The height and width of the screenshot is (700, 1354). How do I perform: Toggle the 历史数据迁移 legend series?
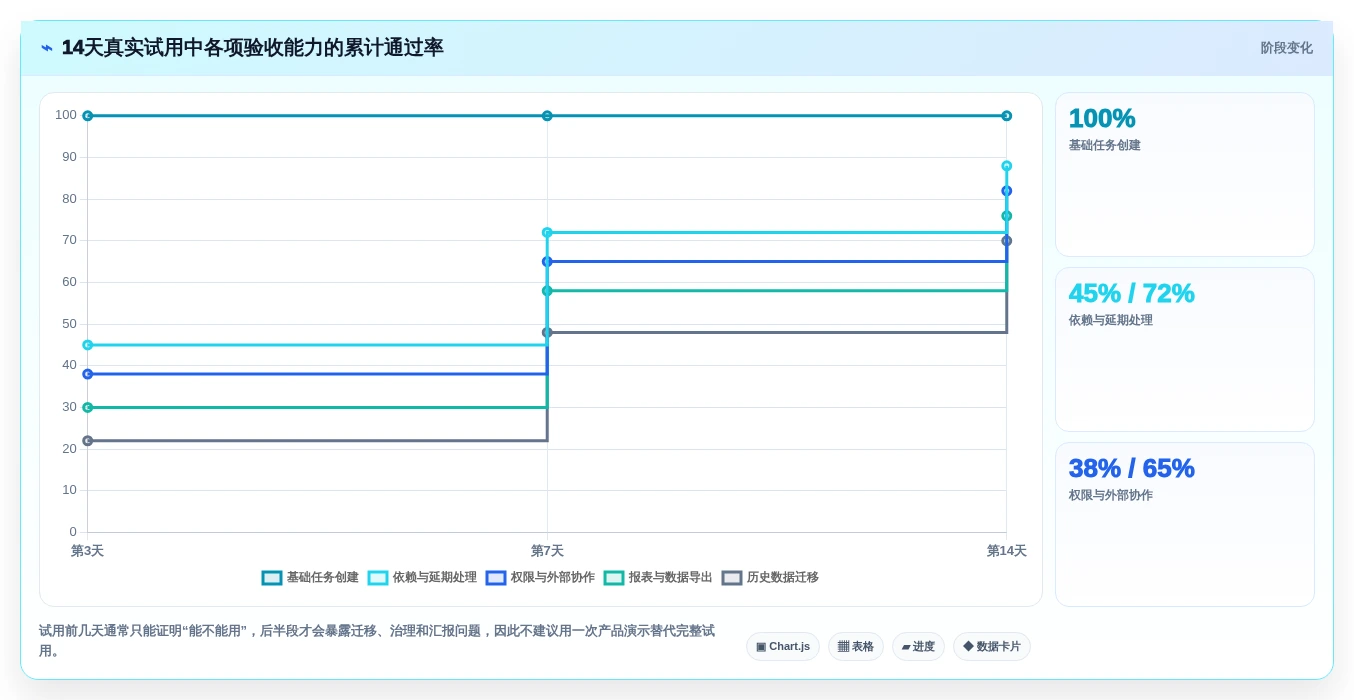770,578
